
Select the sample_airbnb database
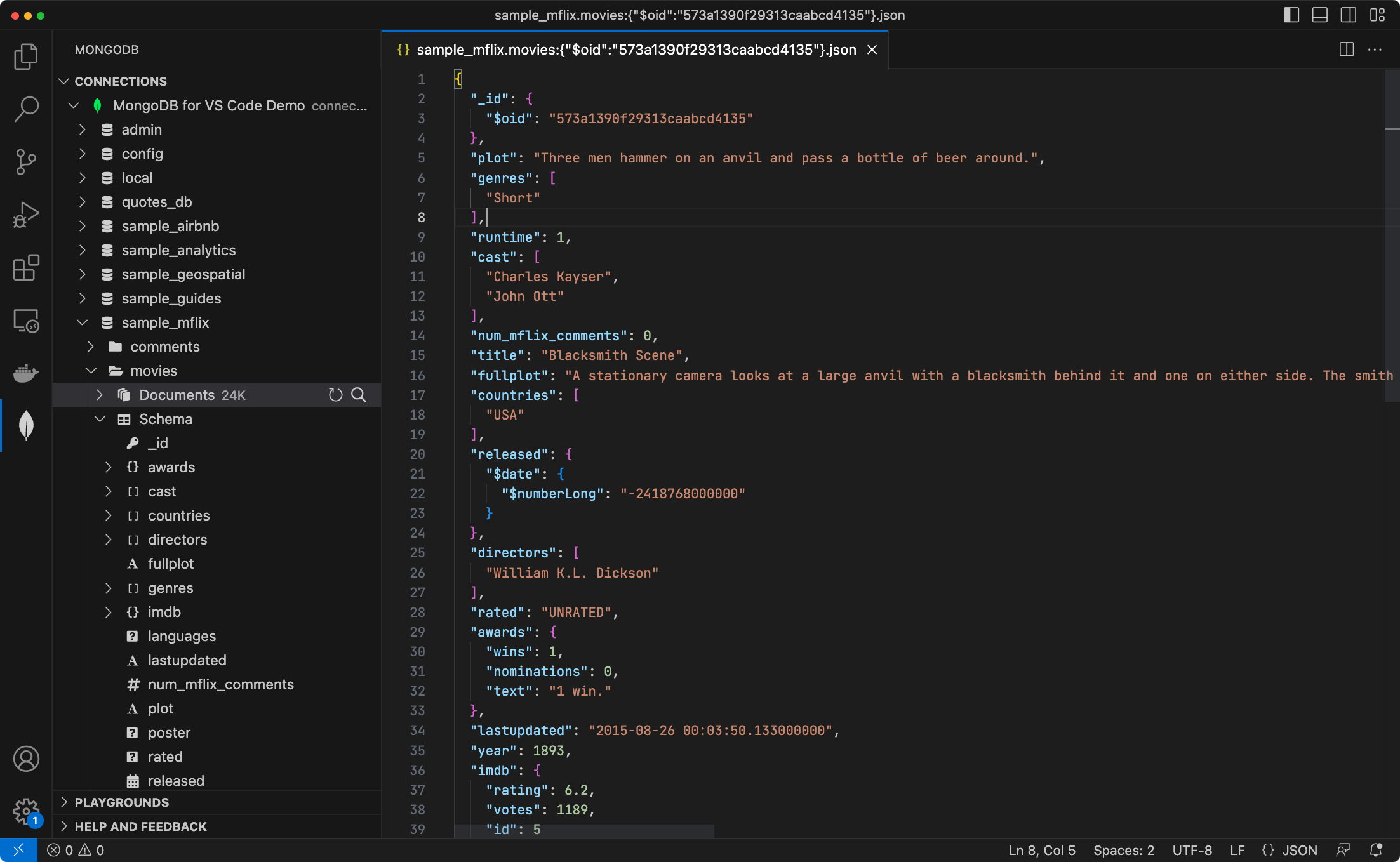[170, 225]
